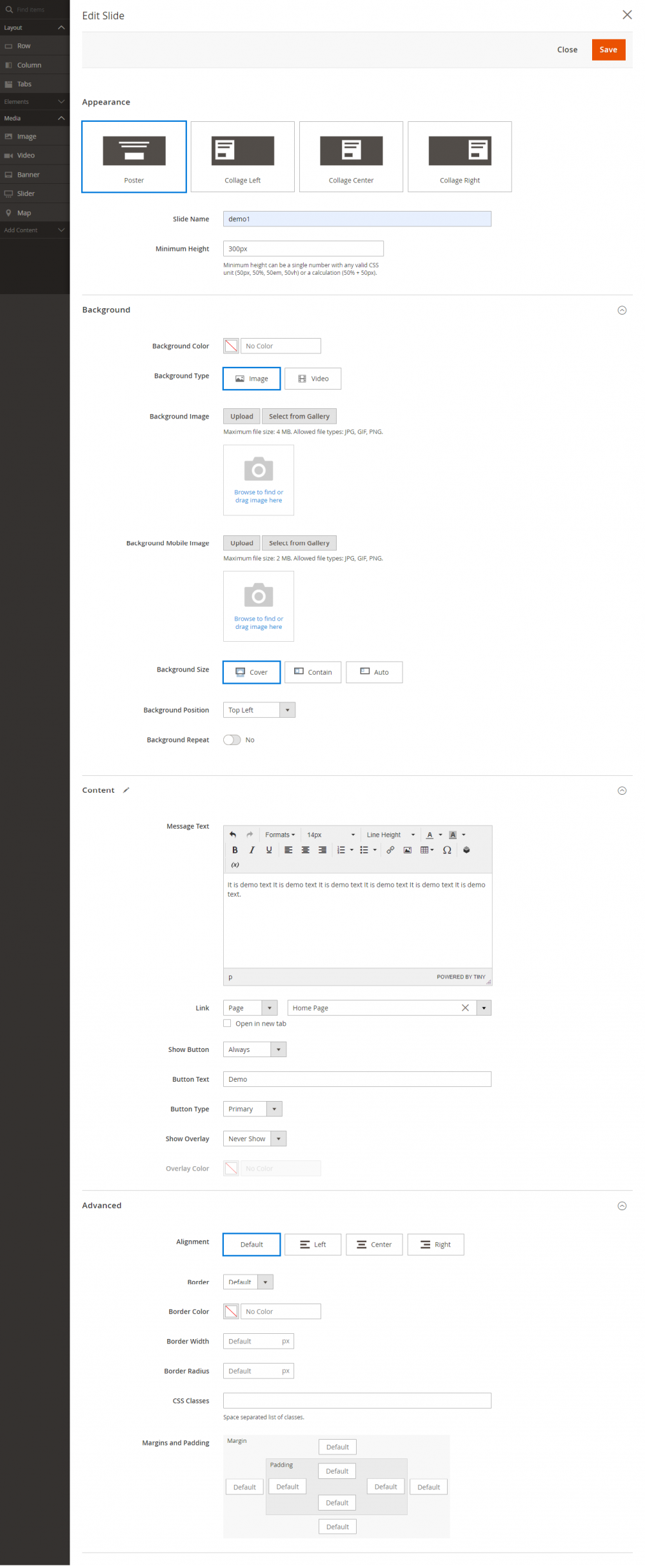This screenshot has height=1568, width=645.
Task: Open the Show Overlay dropdown
Action: pos(255,1138)
